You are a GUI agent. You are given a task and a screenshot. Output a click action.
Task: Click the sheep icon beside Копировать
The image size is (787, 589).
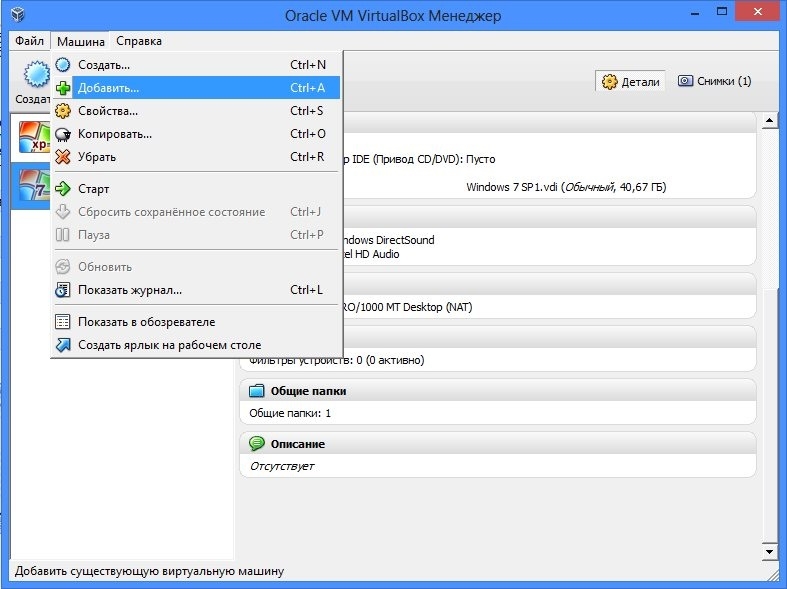click(63, 134)
